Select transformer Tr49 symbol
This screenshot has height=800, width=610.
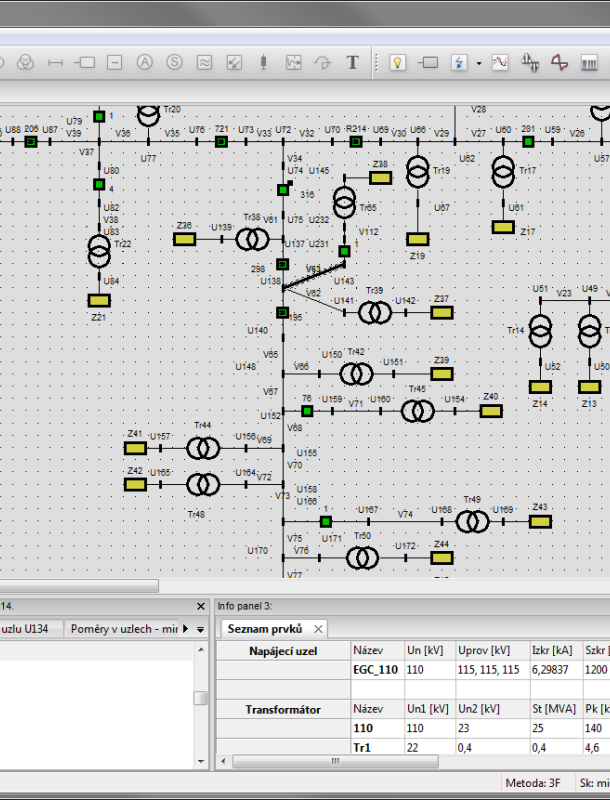pyautogui.click(x=472, y=521)
